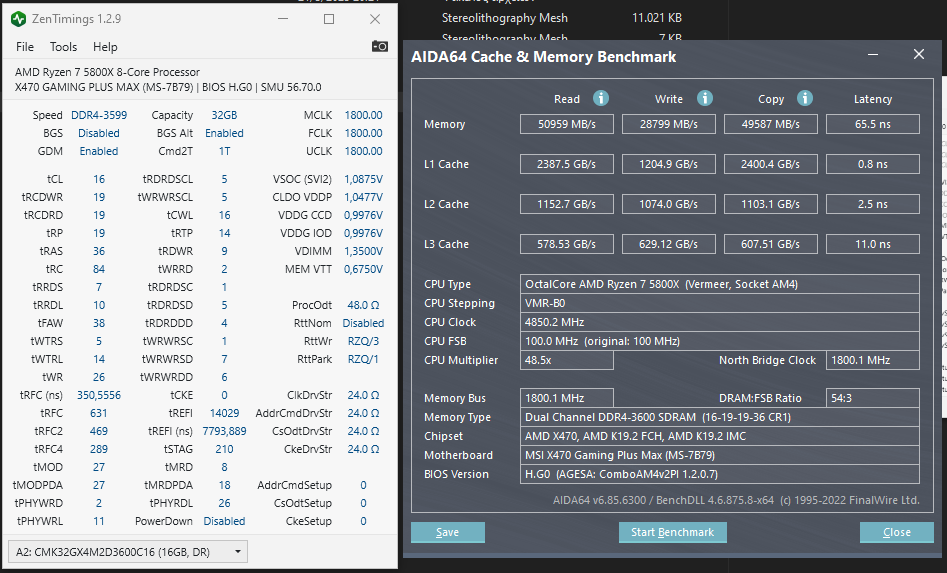Click the Capacity value 32GB
Screen dimensions: 947x573
click(224, 115)
